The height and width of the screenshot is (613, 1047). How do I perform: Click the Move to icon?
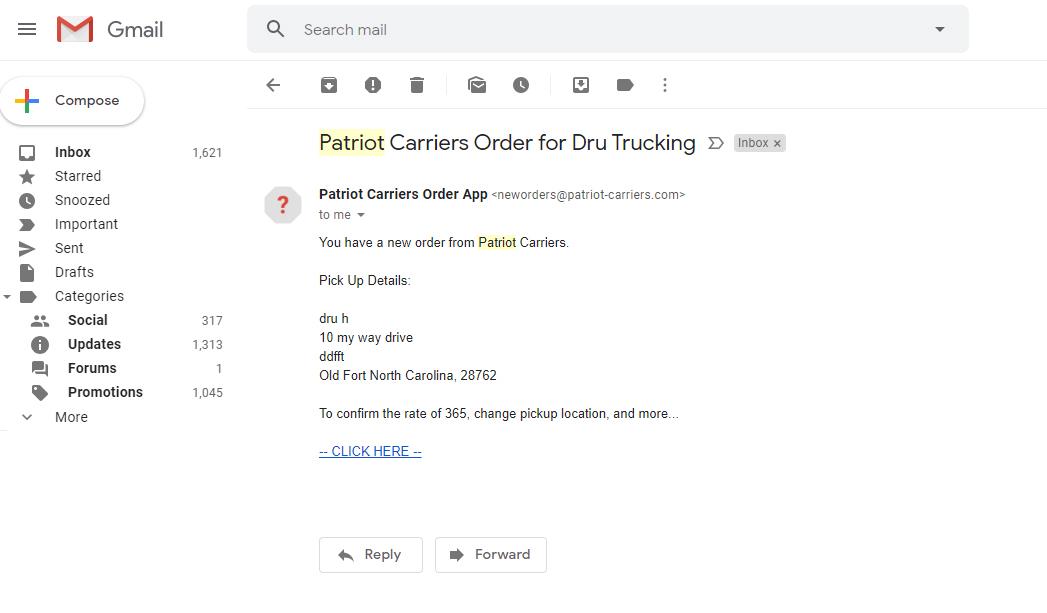pos(581,85)
